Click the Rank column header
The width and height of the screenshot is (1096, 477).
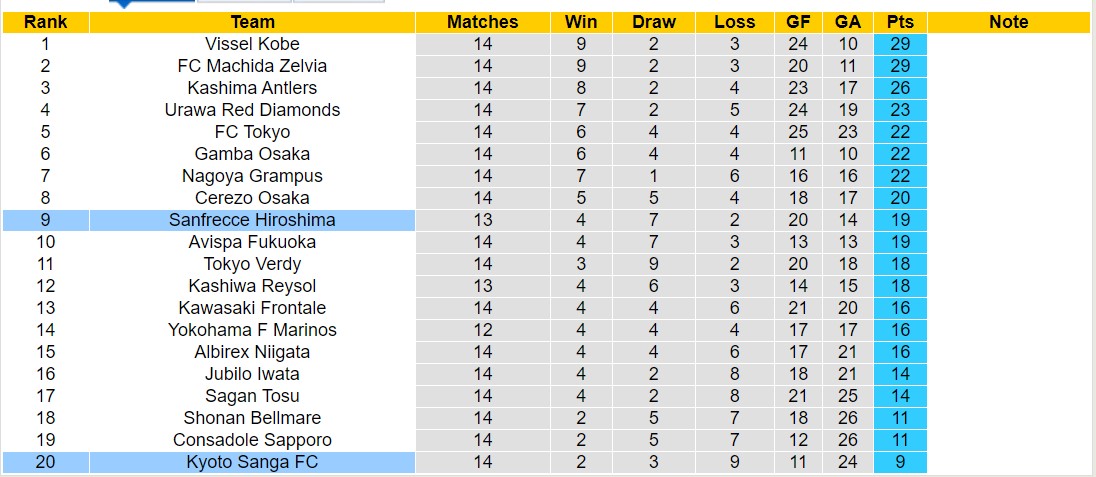(x=45, y=22)
